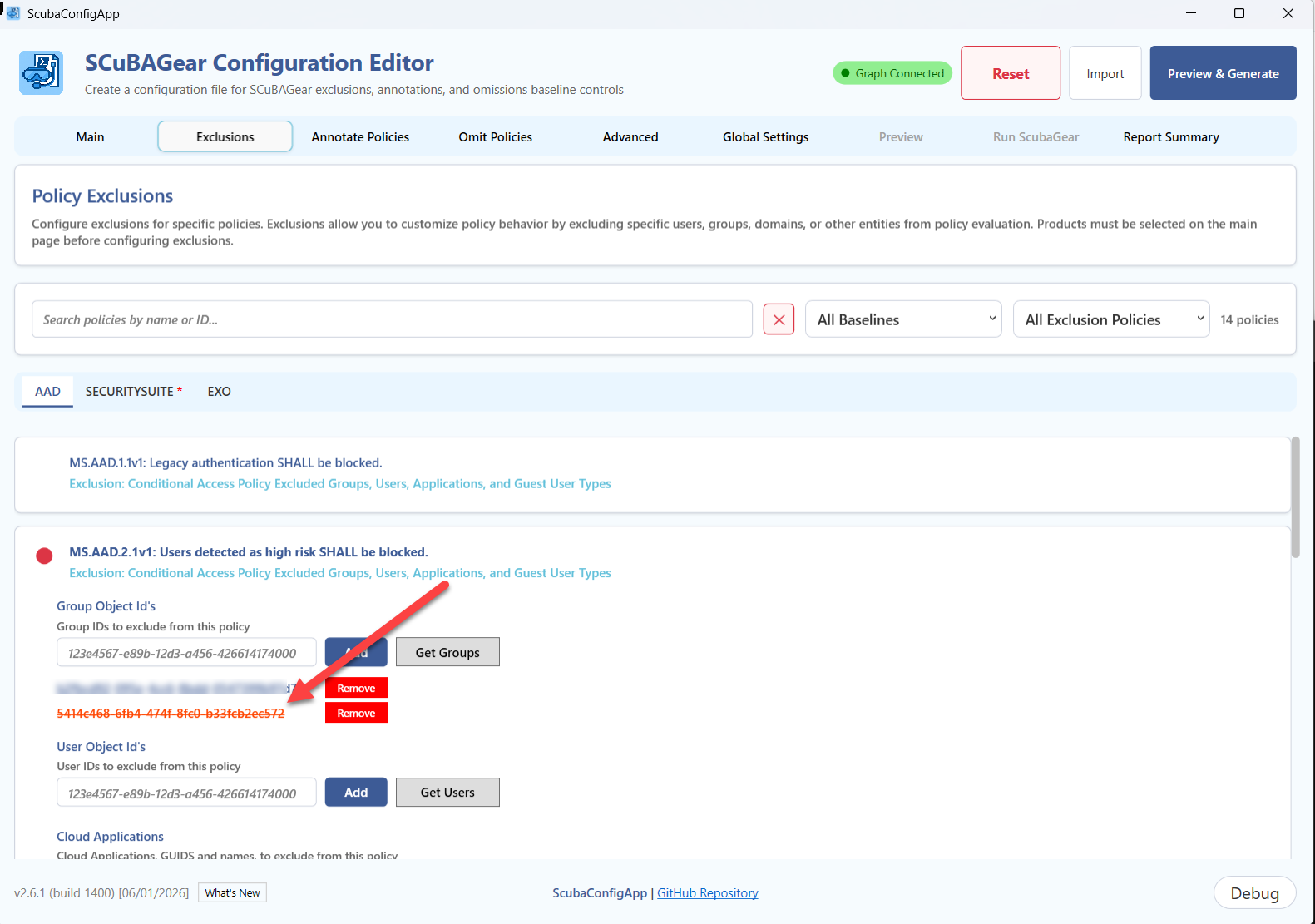Click the User Object Id input field
Screen dimensions: 1315x924
186,793
